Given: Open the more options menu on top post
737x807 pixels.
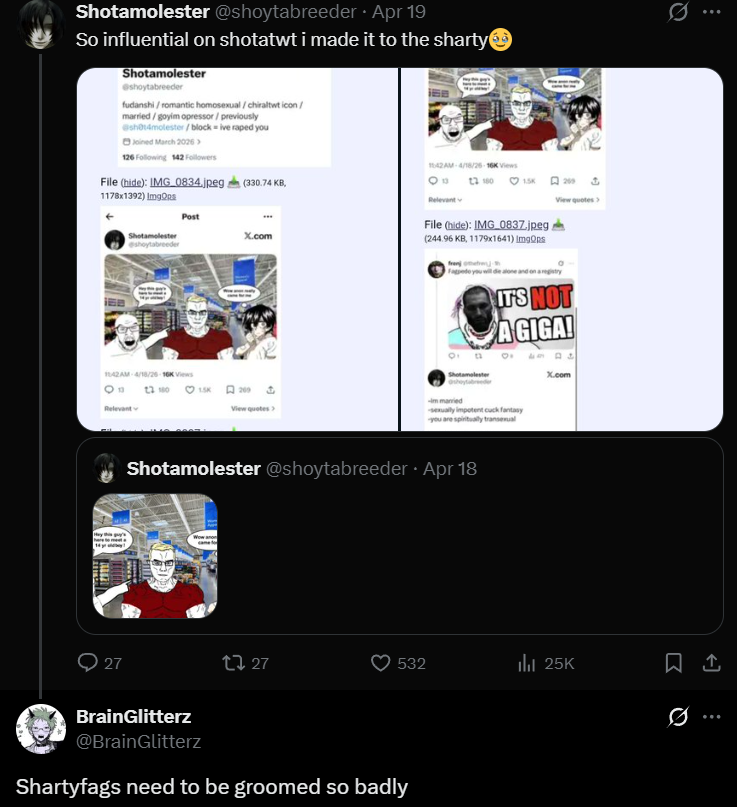Looking at the screenshot, I should (x=712, y=12).
